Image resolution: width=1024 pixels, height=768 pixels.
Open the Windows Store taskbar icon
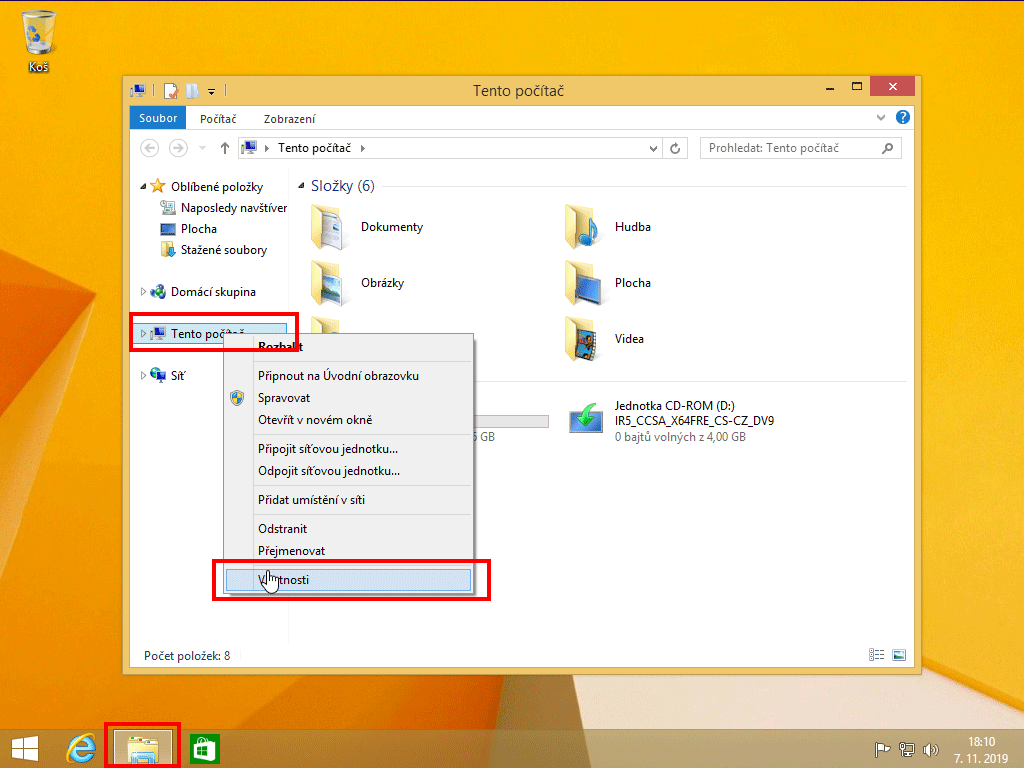coord(205,749)
